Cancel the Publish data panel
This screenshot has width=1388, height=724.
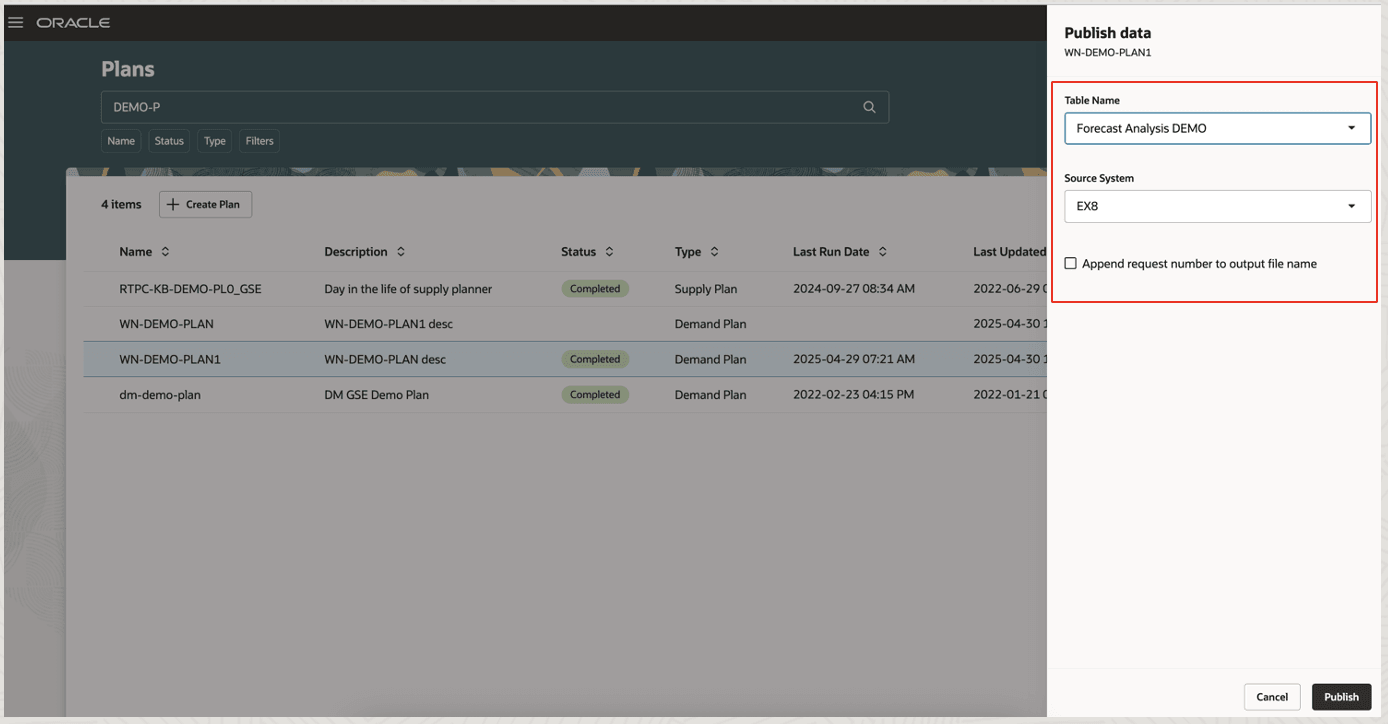click(x=1272, y=697)
